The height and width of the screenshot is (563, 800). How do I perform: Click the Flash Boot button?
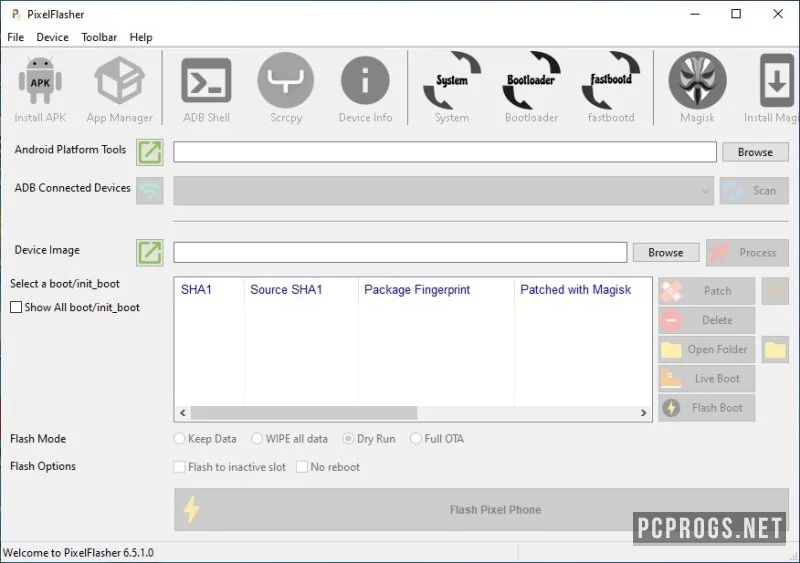coord(707,408)
